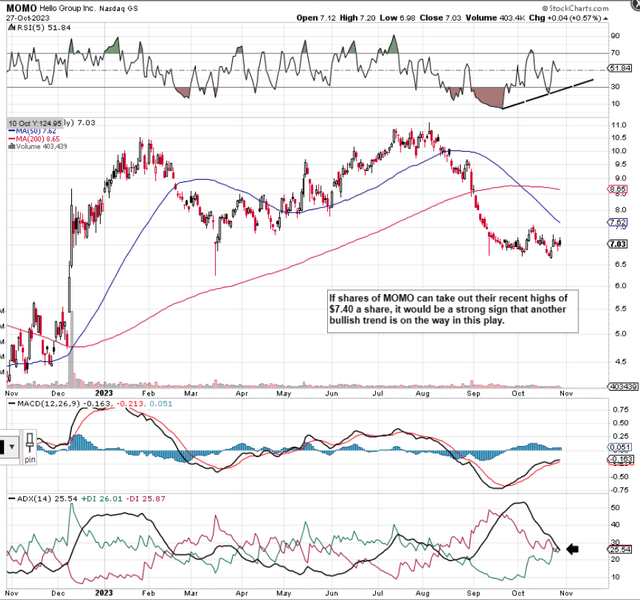640x600 pixels.
Task: Click the green +DI 26.01 label
Action: (102, 499)
